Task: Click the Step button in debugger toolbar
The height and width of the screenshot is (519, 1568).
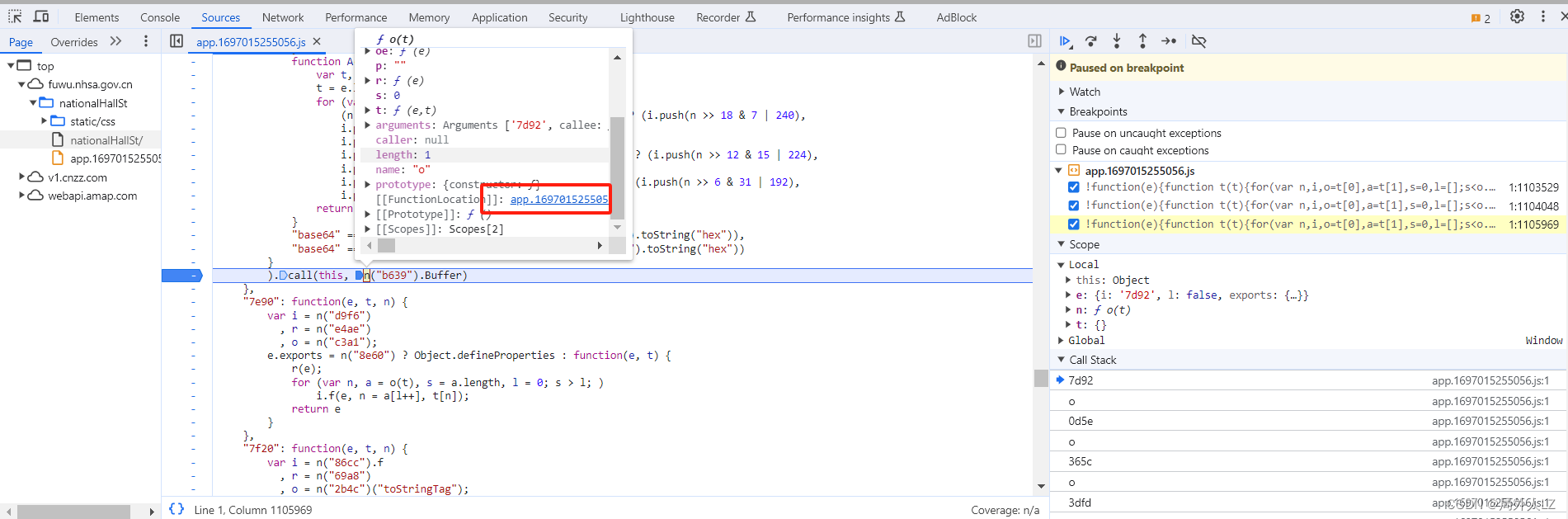Action: 1169,41
